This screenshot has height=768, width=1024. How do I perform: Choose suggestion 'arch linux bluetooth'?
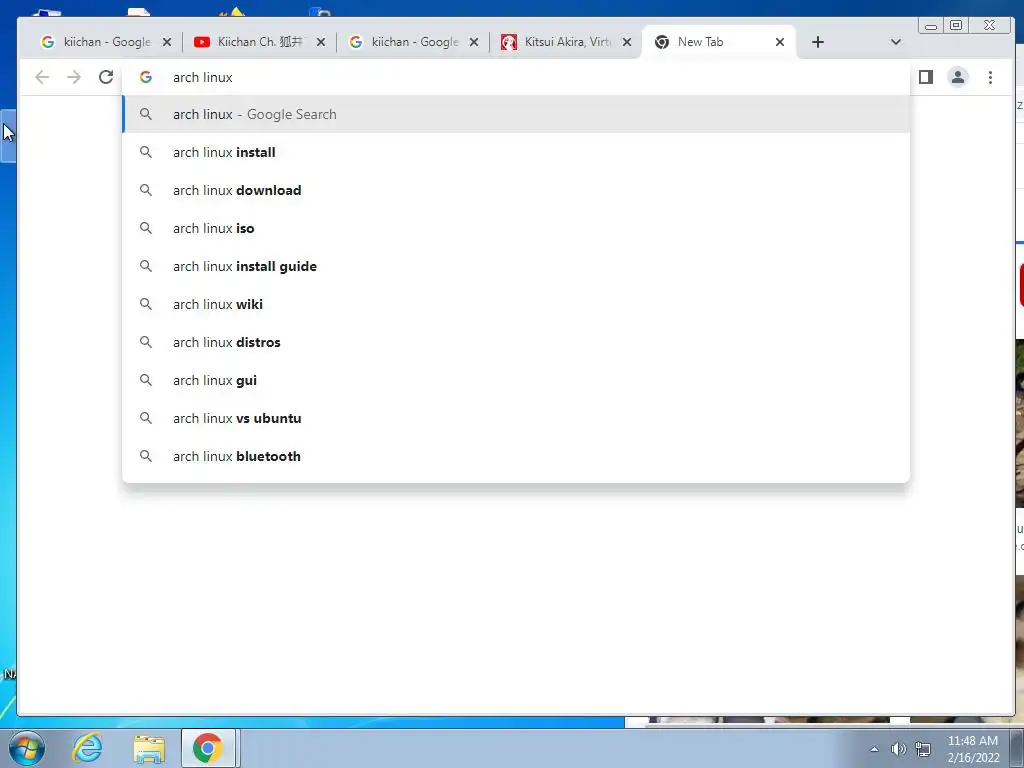coord(516,456)
